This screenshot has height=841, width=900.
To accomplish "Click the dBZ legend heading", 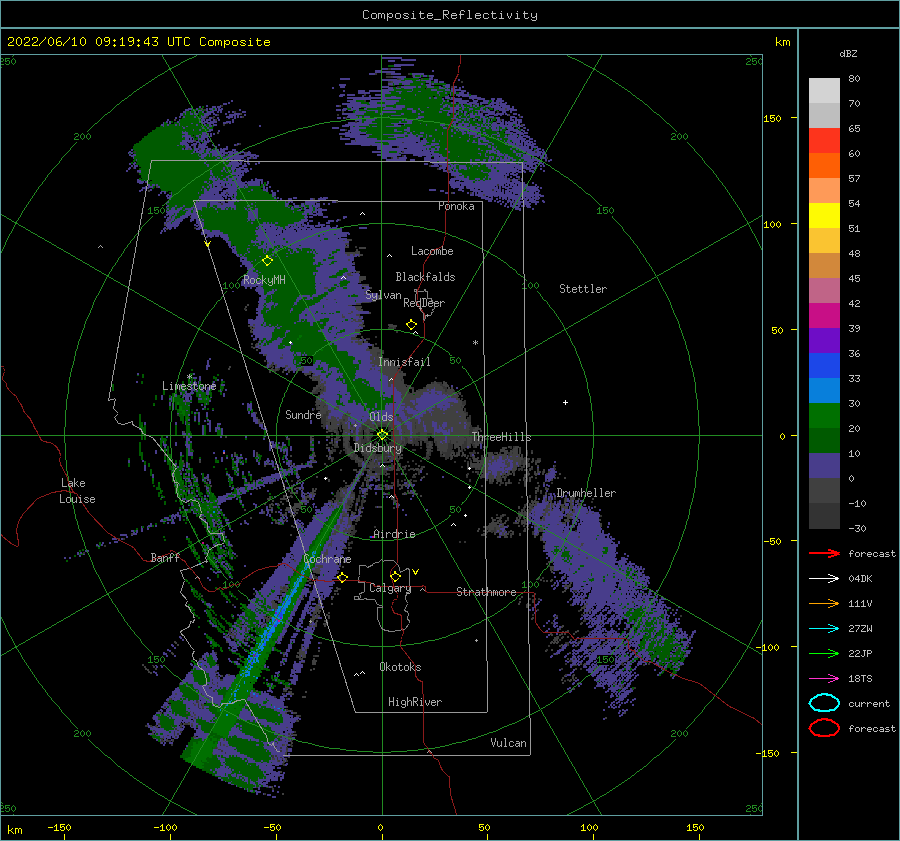I will (848, 53).
